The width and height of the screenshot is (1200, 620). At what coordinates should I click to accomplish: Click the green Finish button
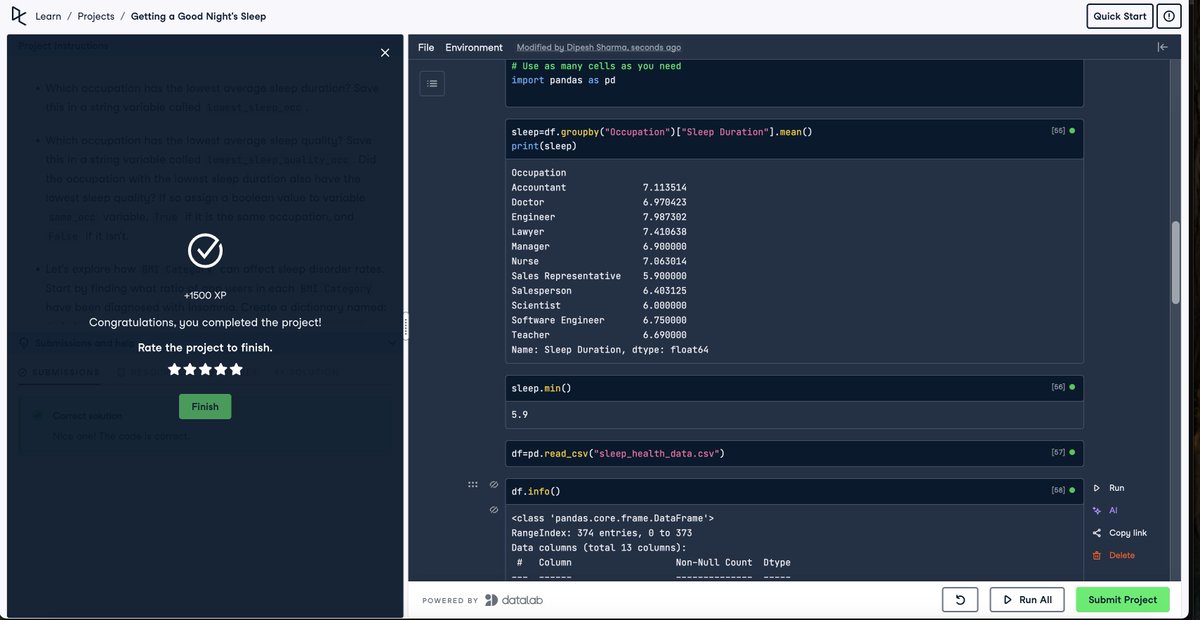point(205,406)
